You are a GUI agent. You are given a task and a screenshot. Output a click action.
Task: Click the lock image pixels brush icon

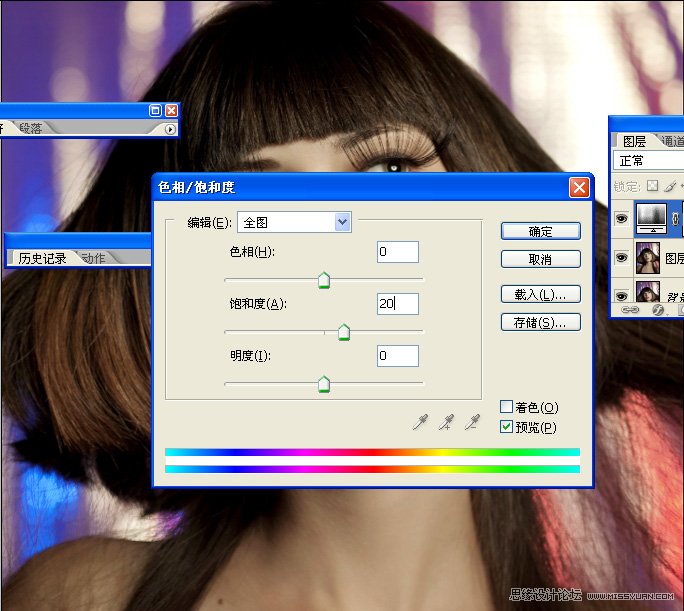point(670,186)
